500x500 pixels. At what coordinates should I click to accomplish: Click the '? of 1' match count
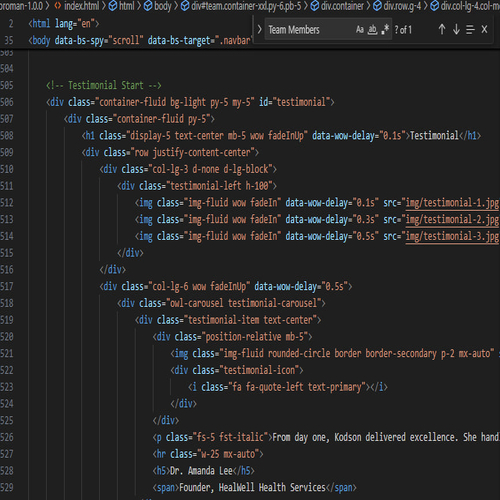pos(403,30)
